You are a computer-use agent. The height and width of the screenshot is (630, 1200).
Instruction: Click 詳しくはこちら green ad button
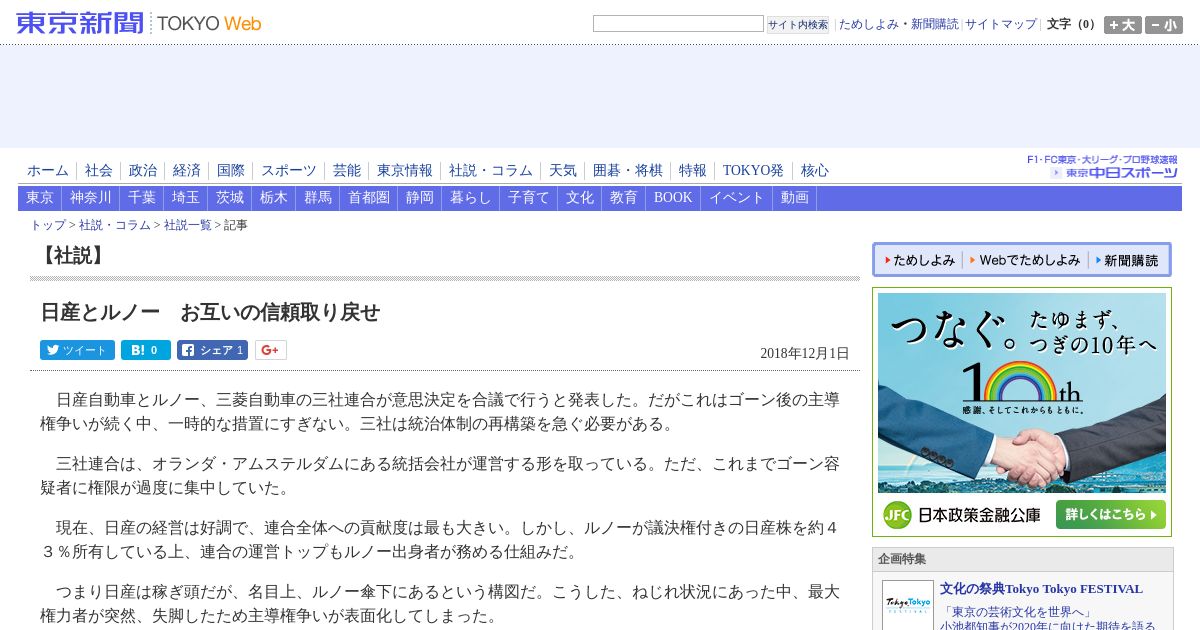1110,515
